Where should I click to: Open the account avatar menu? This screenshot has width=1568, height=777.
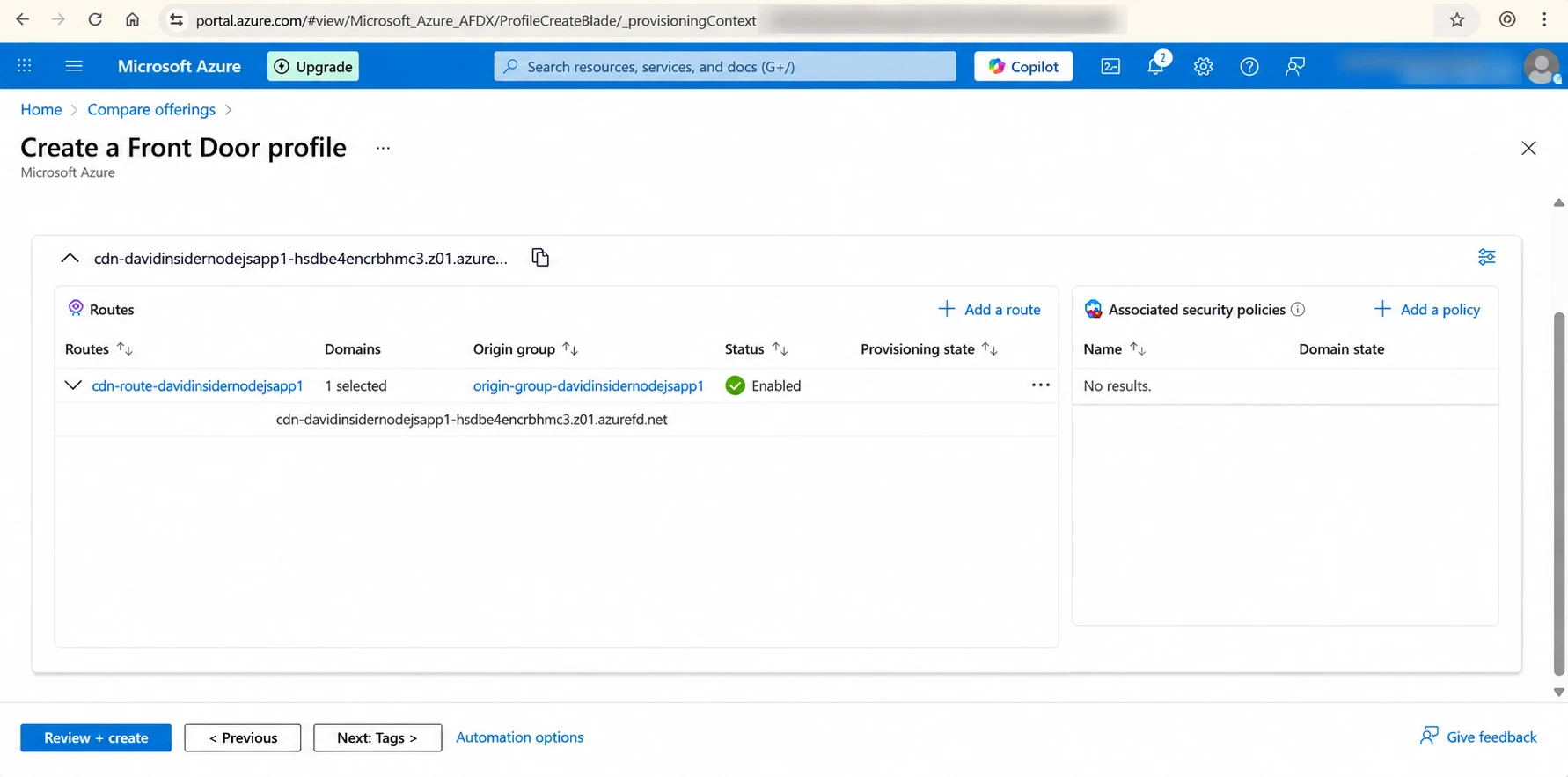[x=1541, y=66]
